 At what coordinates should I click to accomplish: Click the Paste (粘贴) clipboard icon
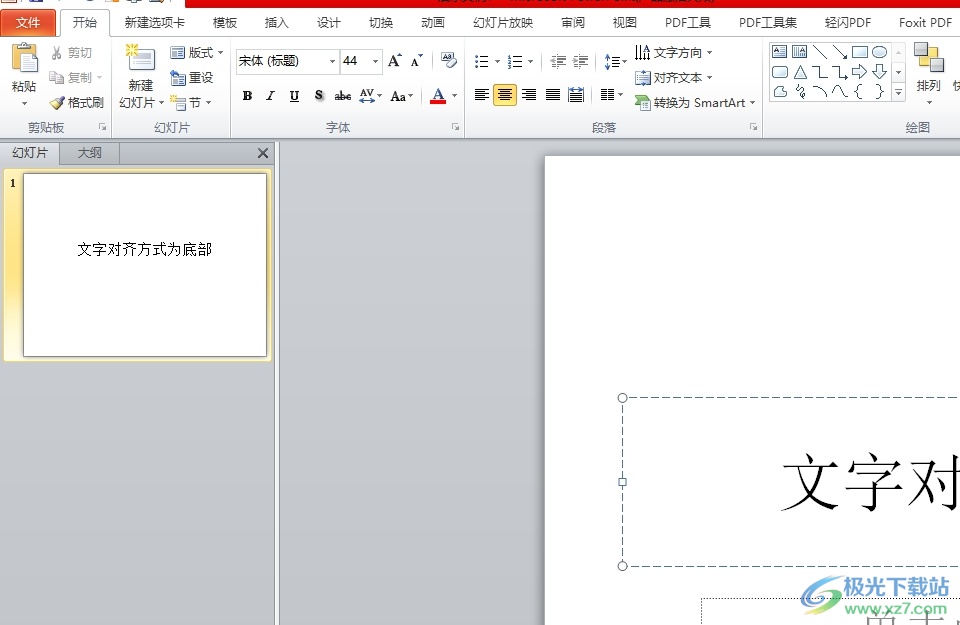pyautogui.click(x=25, y=59)
